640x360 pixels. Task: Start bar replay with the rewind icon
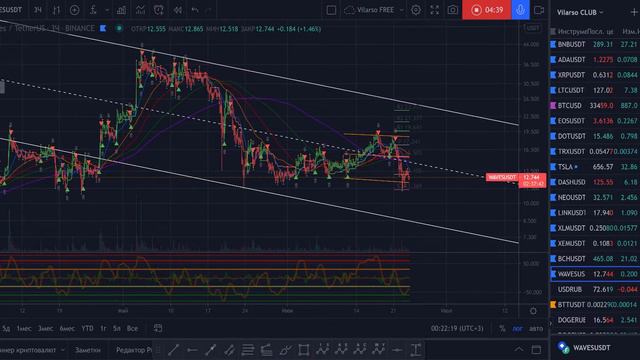[x=178, y=10]
